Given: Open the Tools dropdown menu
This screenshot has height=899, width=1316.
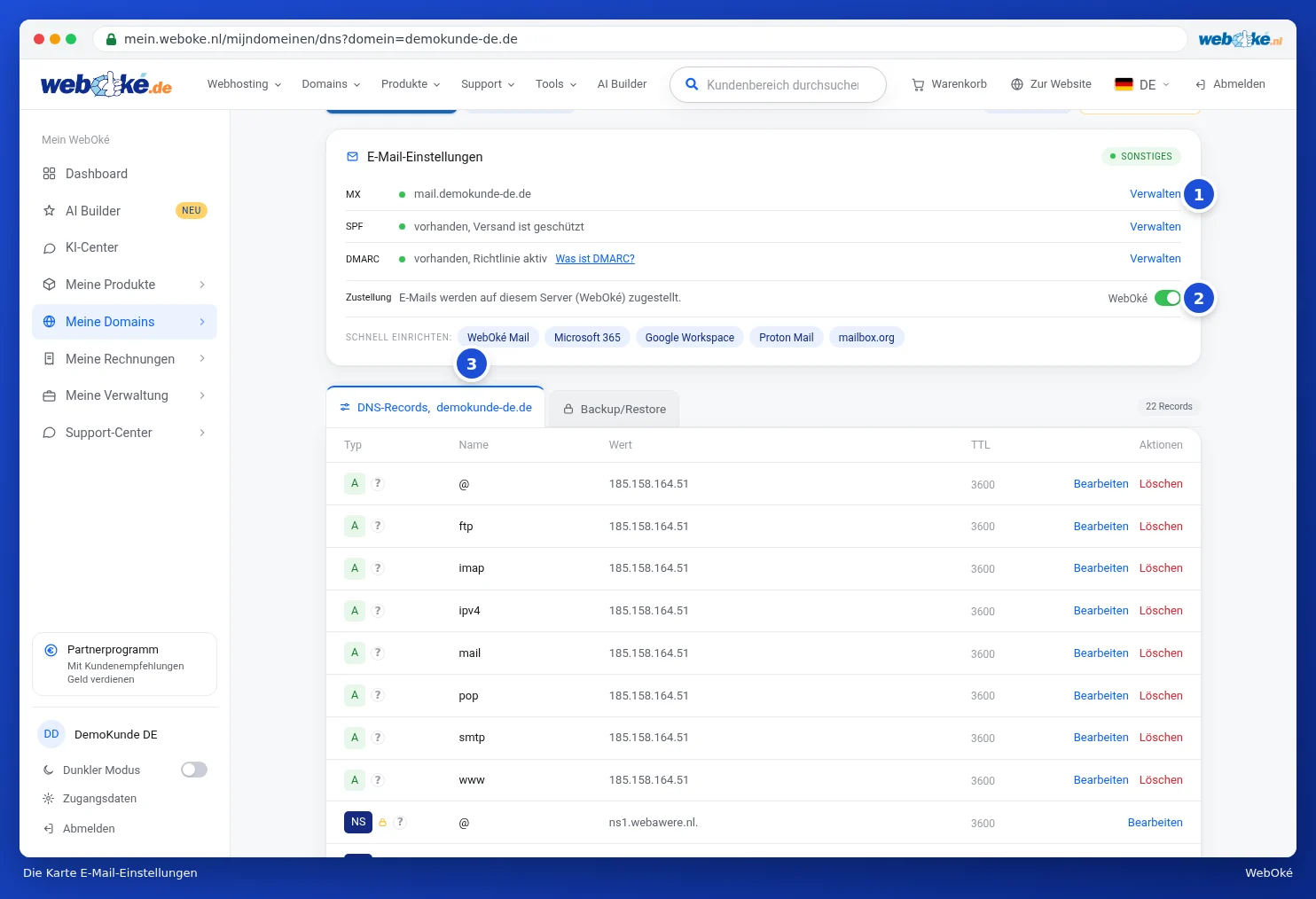Looking at the screenshot, I should pyautogui.click(x=556, y=84).
